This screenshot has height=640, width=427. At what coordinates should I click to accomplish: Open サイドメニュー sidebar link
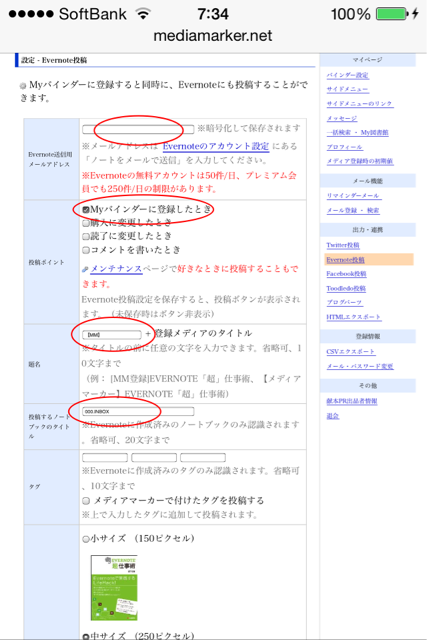point(348,89)
